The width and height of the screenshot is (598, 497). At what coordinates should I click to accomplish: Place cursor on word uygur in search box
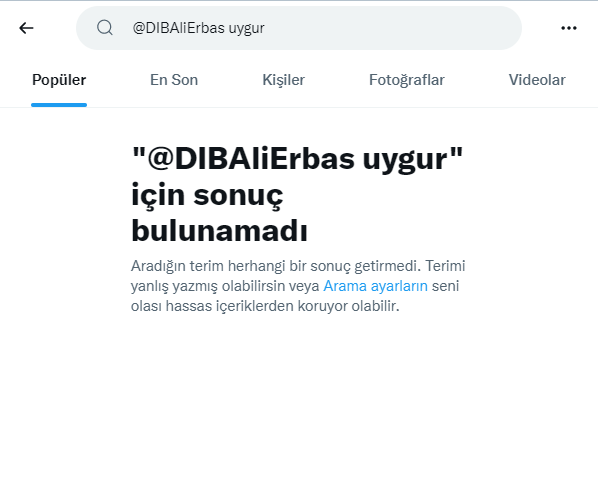click(x=246, y=28)
